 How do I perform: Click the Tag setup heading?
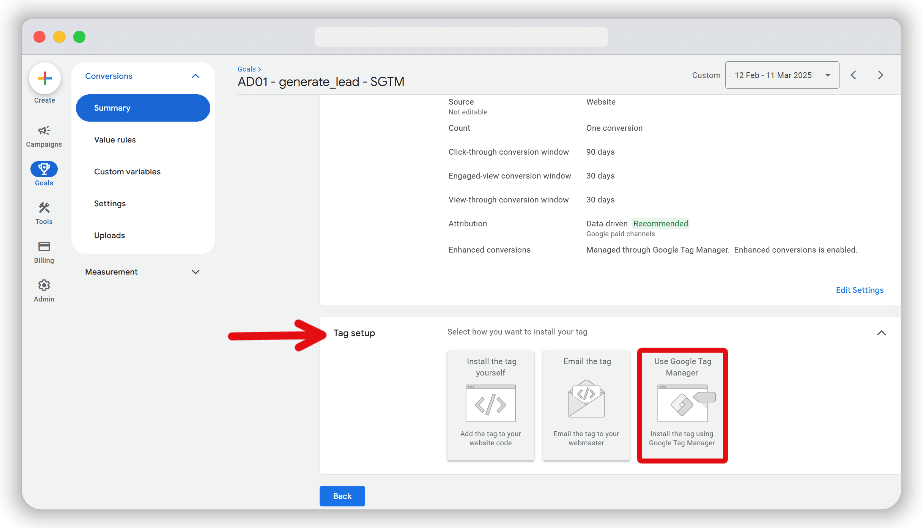pos(354,333)
